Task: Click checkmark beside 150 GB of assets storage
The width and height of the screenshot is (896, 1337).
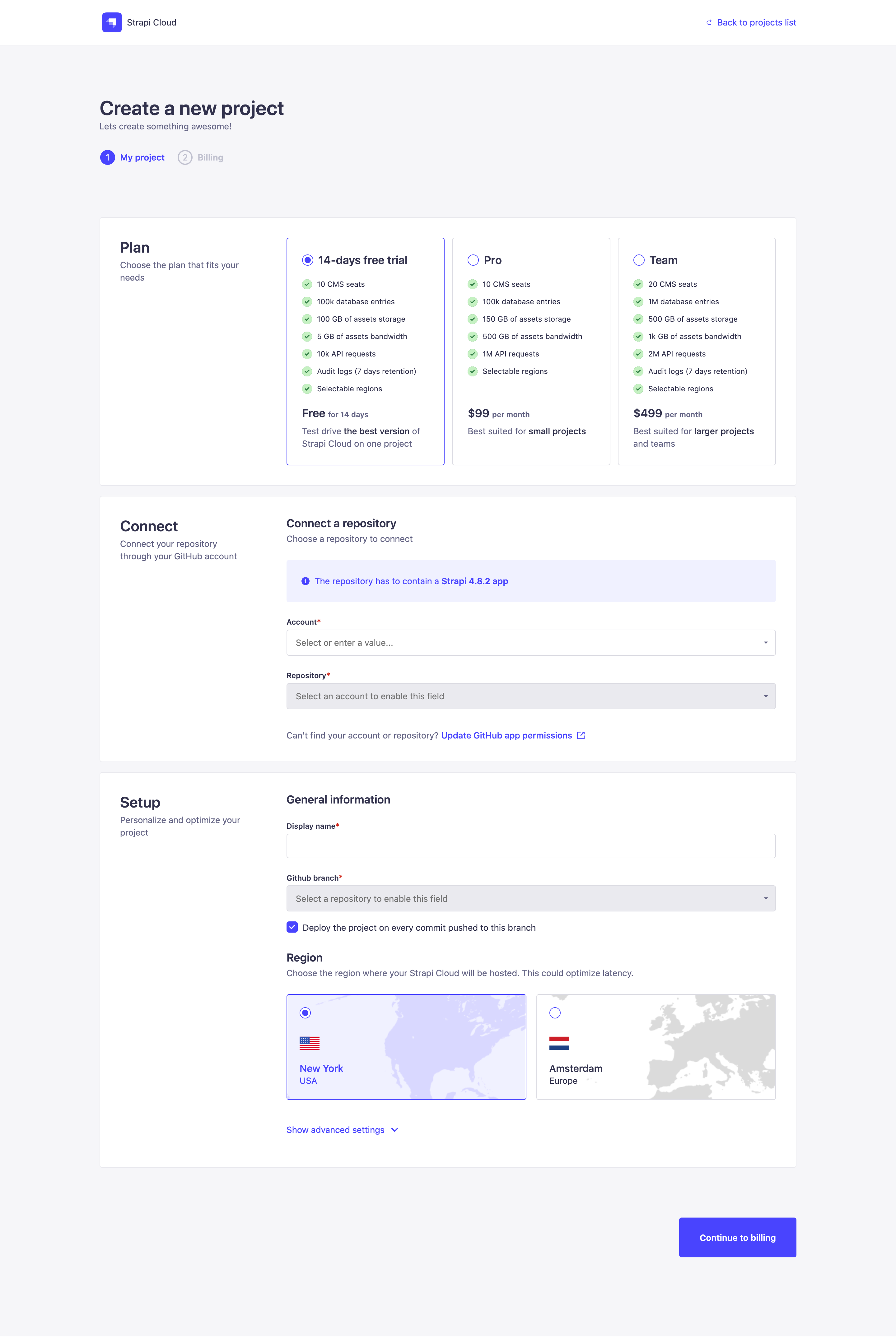Action: point(473,319)
